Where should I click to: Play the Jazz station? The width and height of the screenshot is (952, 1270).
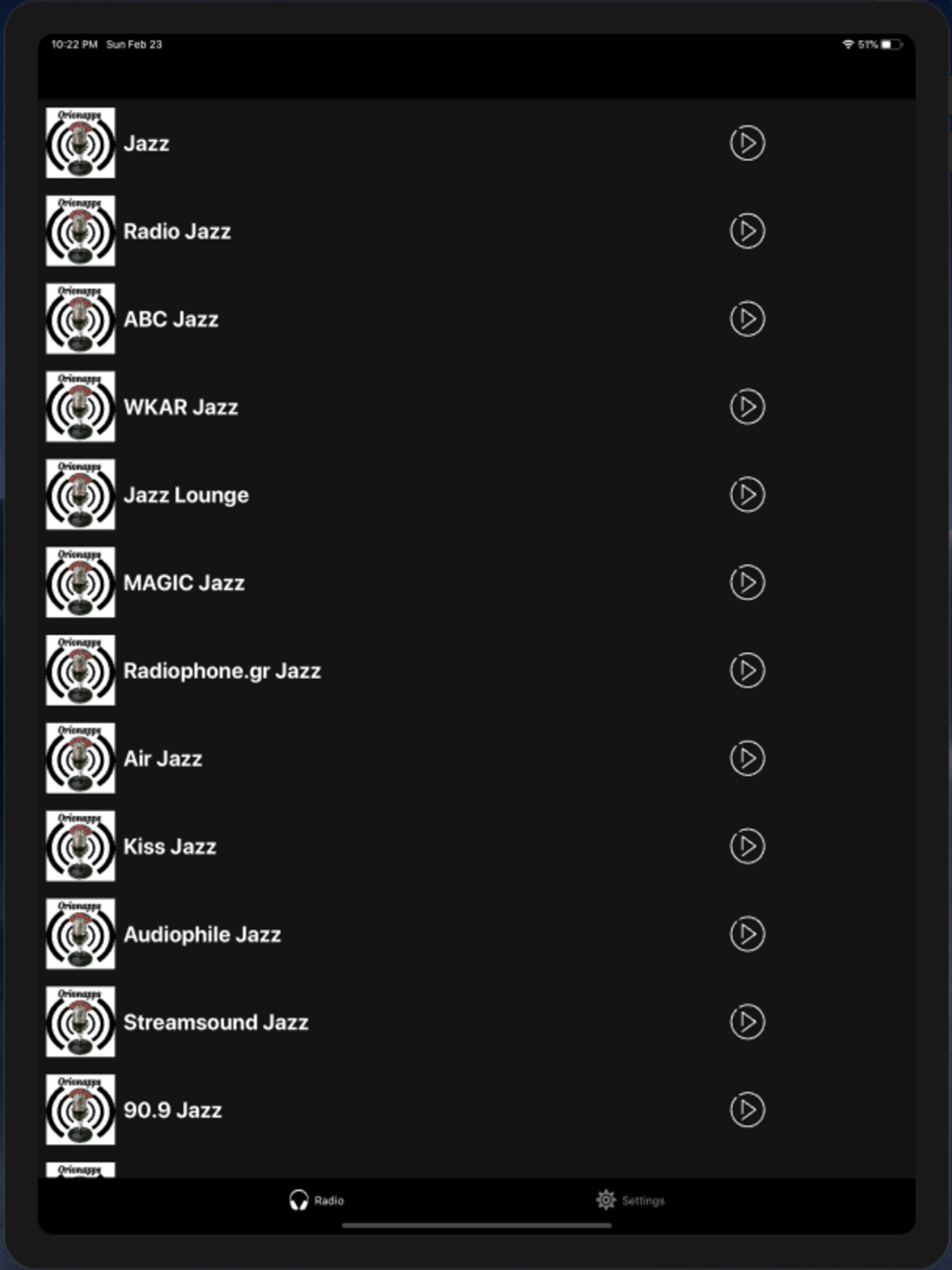[x=747, y=143]
